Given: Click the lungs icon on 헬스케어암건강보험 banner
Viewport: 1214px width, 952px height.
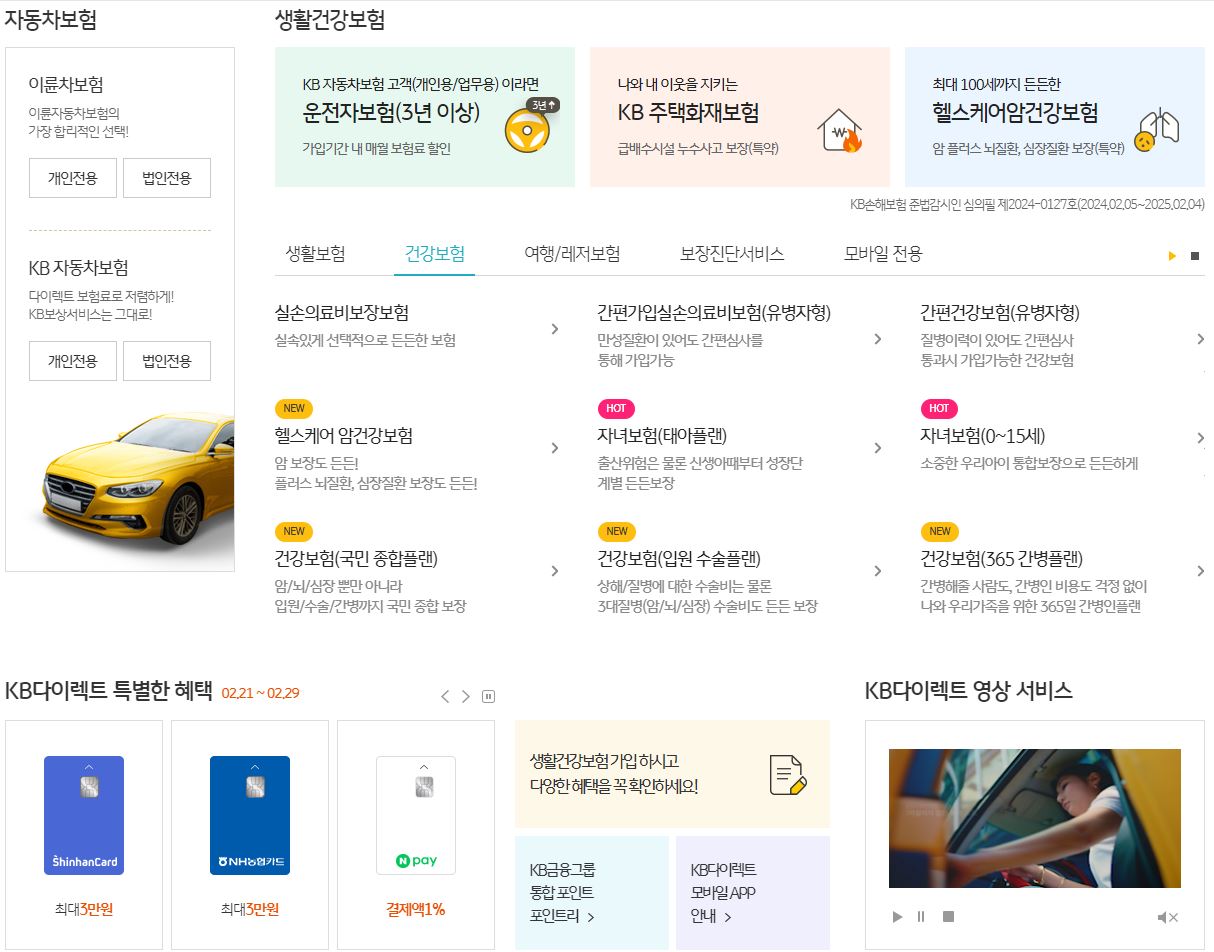Looking at the screenshot, I should [x=1157, y=127].
